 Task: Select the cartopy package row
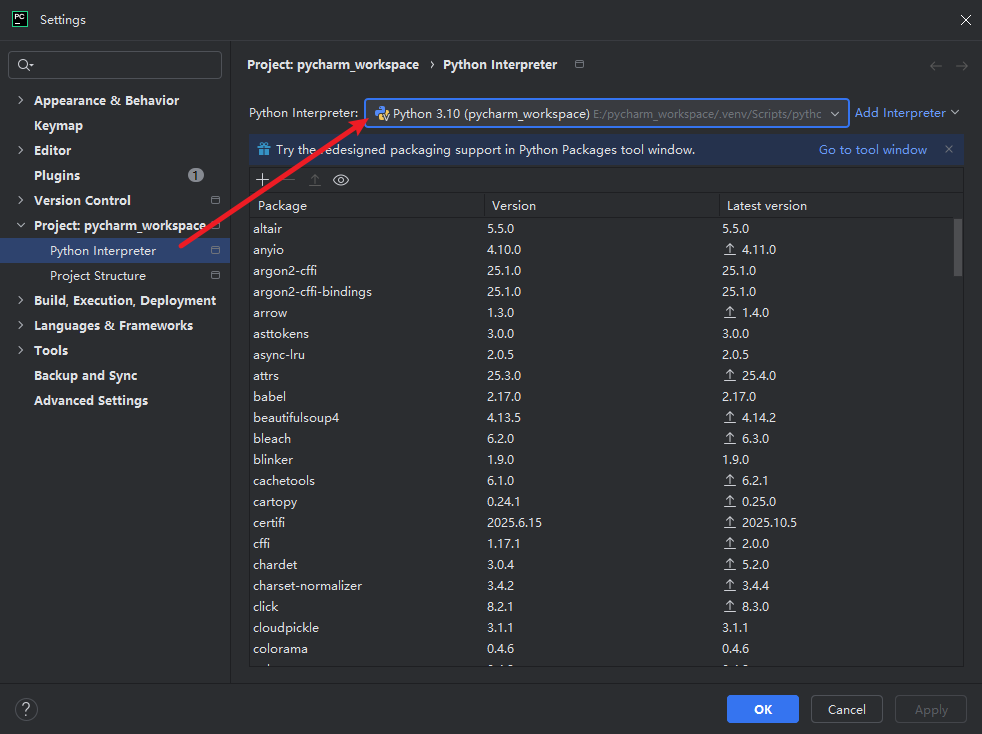coord(601,502)
